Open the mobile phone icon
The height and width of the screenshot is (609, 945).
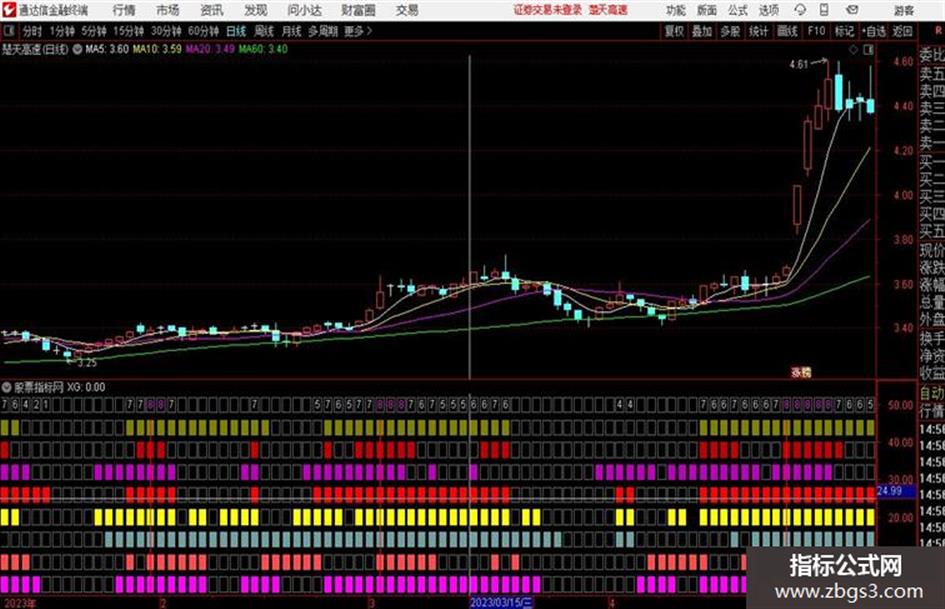click(x=824, y=10)
